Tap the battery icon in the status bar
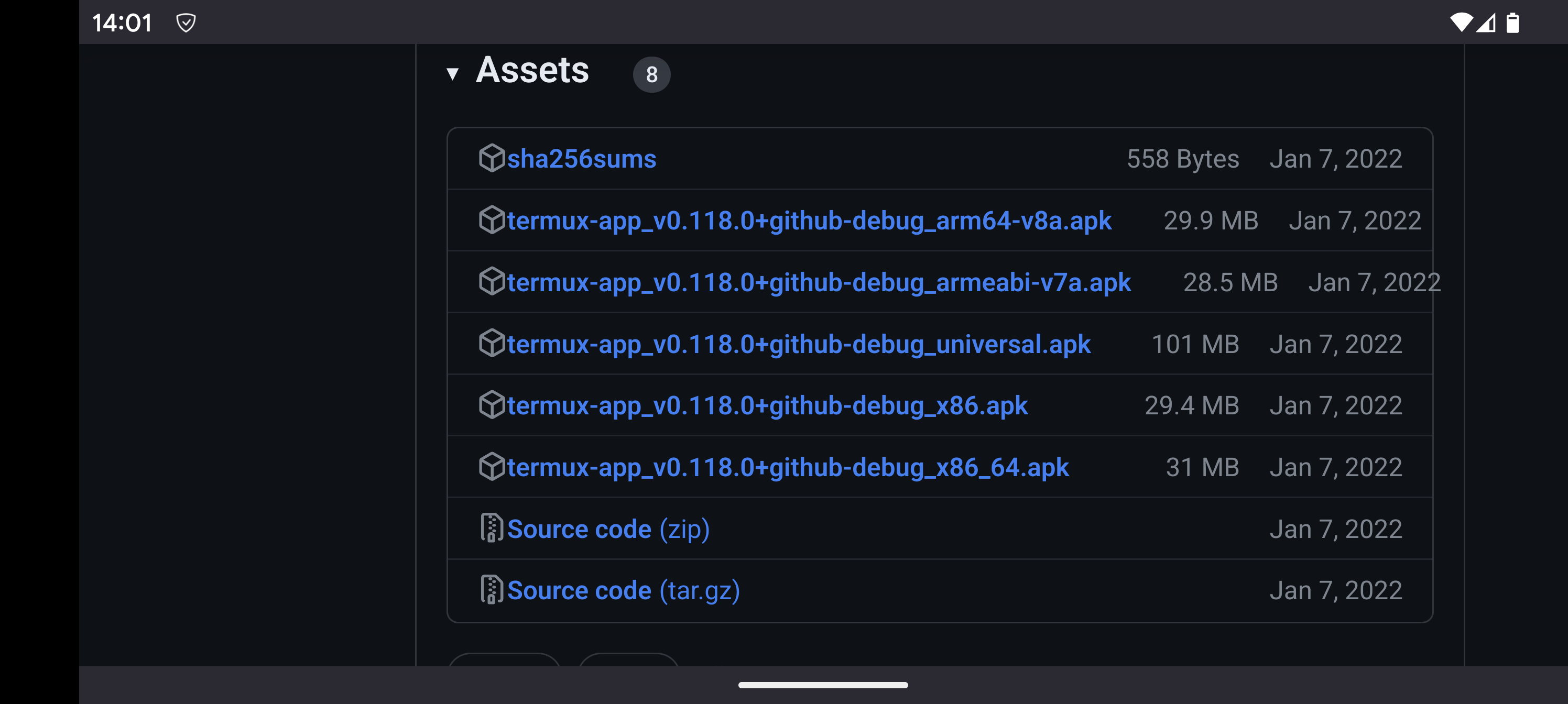The width and height of the screenshot is (1568, 704). pos(1512,23)
